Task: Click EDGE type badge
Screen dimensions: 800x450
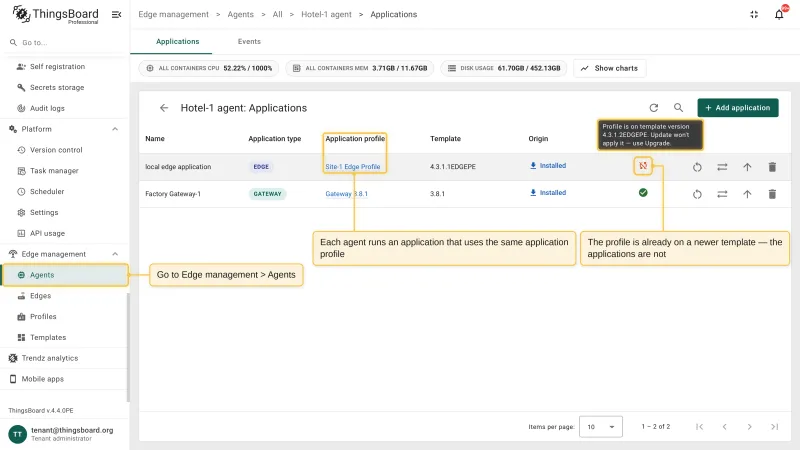Action: click(x=261, y=167)
